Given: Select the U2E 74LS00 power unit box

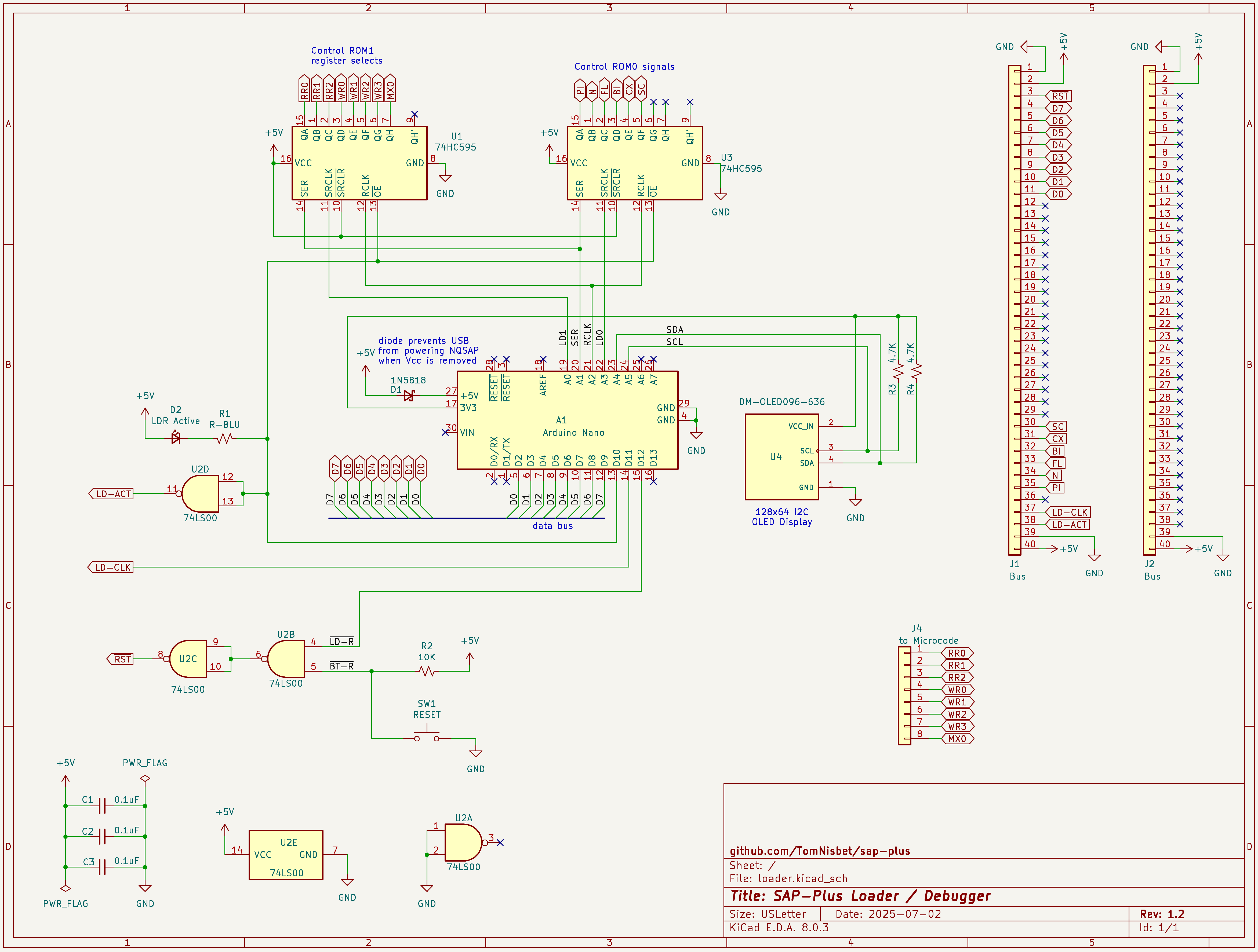Looking at the screenshot, I should pyautogui.click(x=286, y=855).
